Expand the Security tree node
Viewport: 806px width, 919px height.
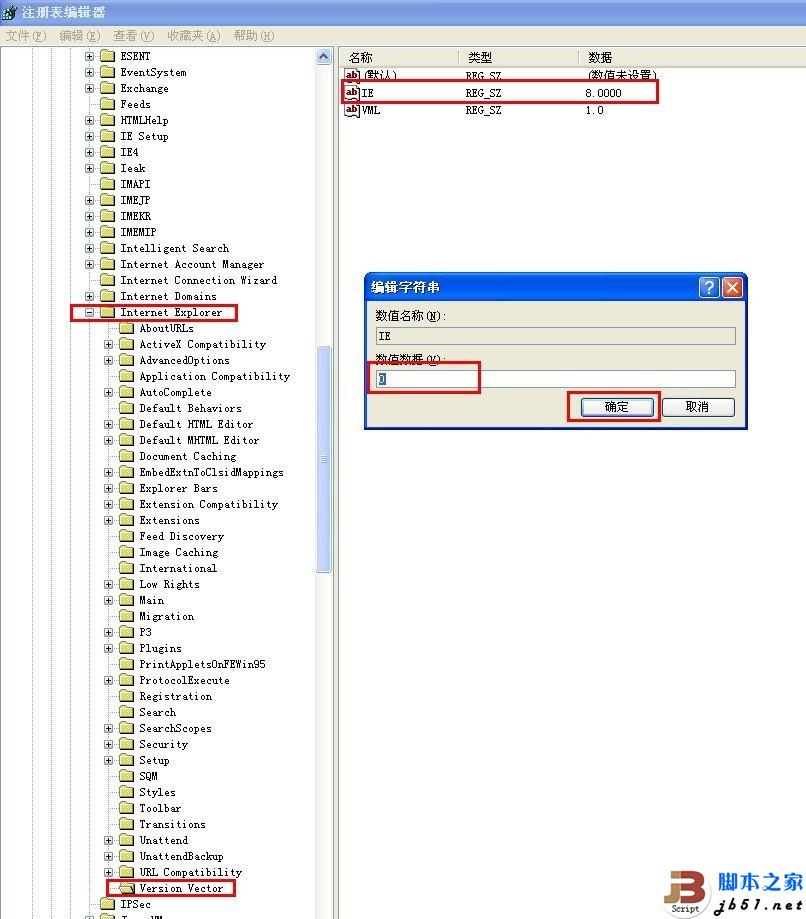[x=108, y=744]
